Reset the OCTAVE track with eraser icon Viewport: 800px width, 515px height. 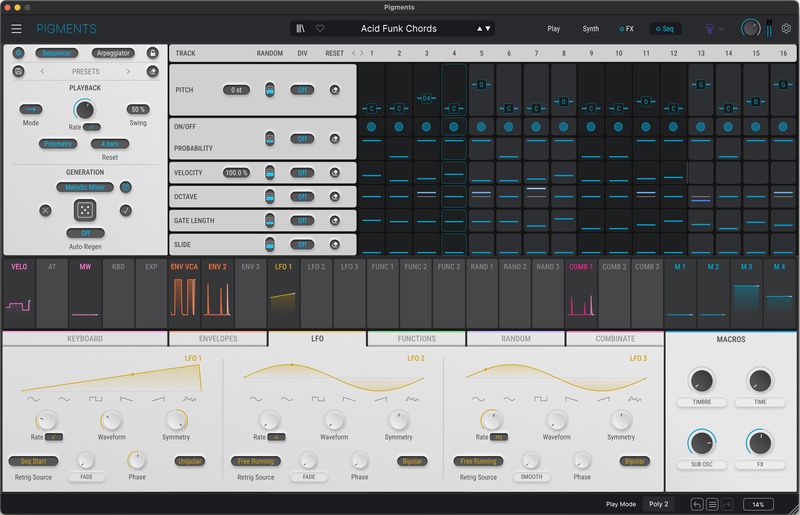(x=335, y=197)
